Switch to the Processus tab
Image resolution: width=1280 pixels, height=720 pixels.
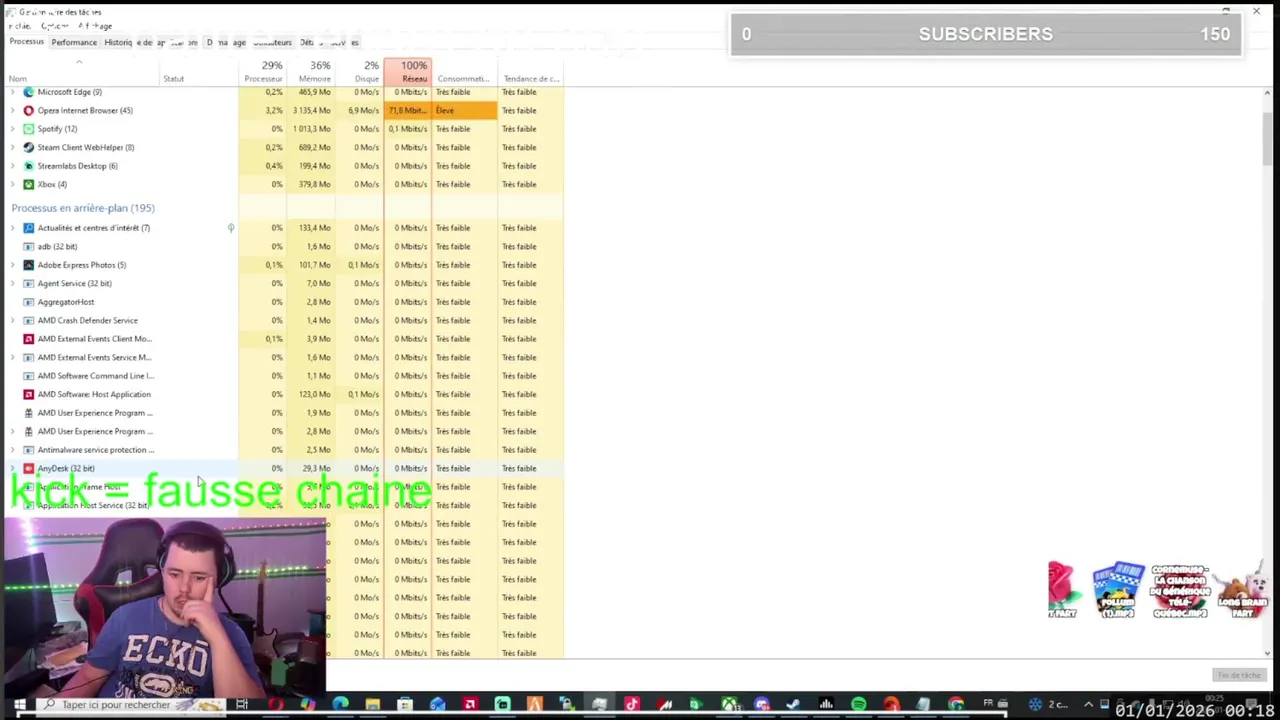27,42
